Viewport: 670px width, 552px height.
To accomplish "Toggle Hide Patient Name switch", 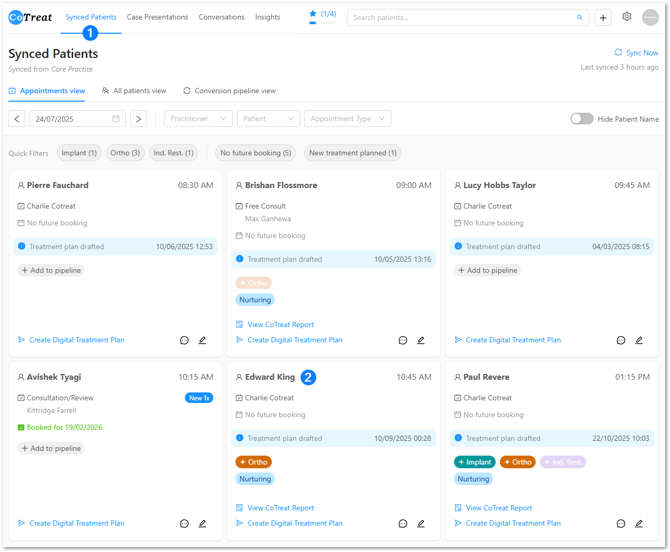I will 581,119.
